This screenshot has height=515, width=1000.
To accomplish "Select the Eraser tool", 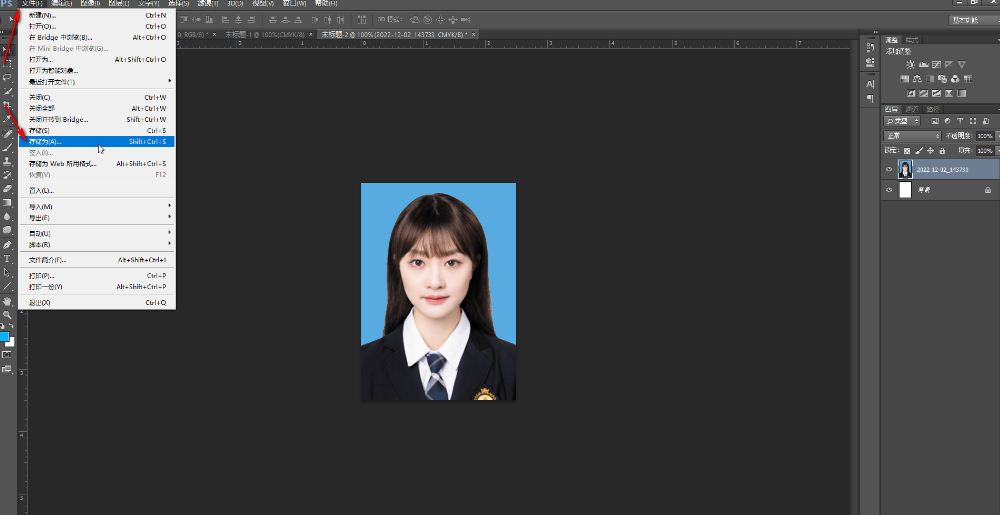I will tap(7, 189).
